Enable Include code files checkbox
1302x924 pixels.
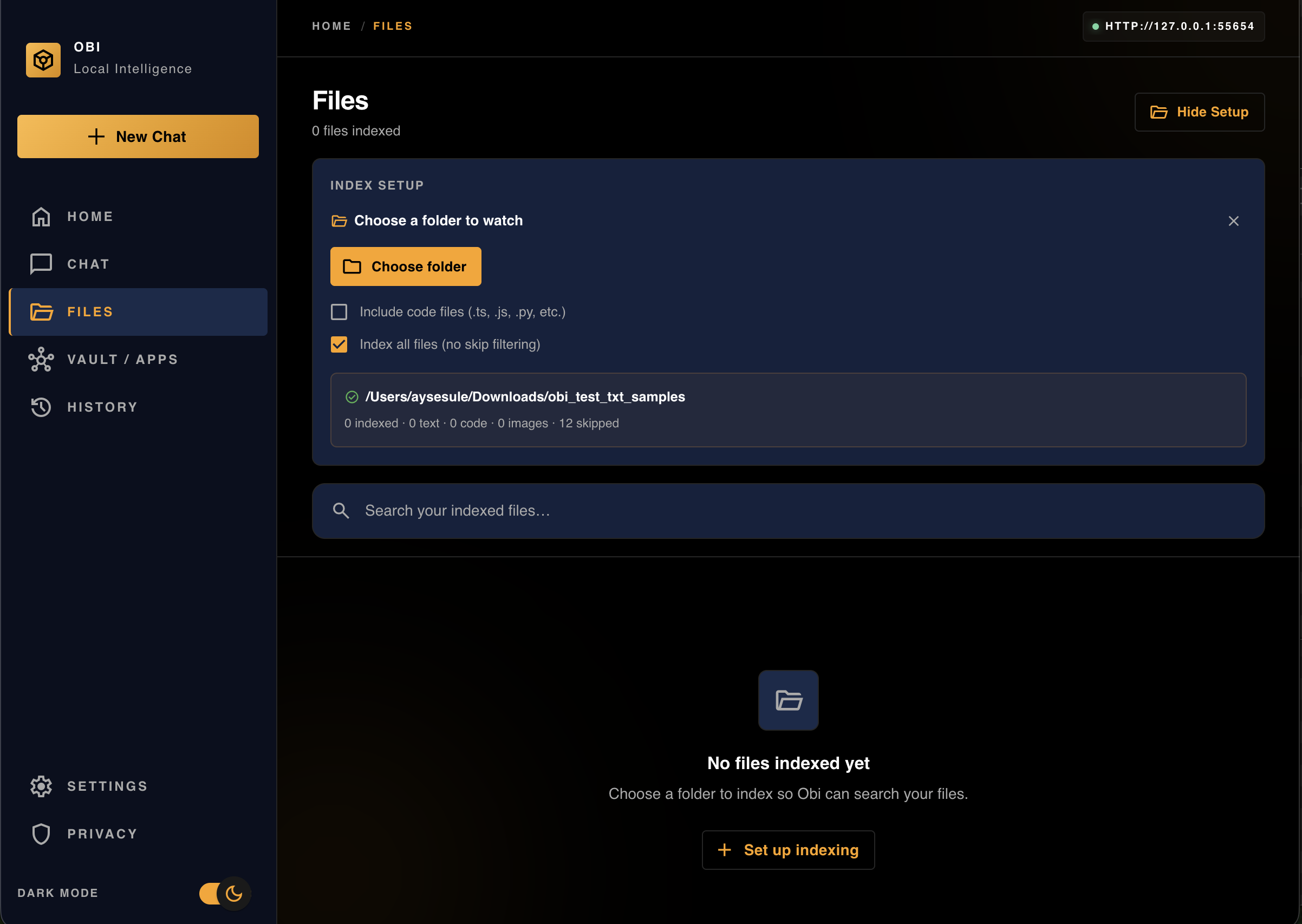(x=339, y=312)
